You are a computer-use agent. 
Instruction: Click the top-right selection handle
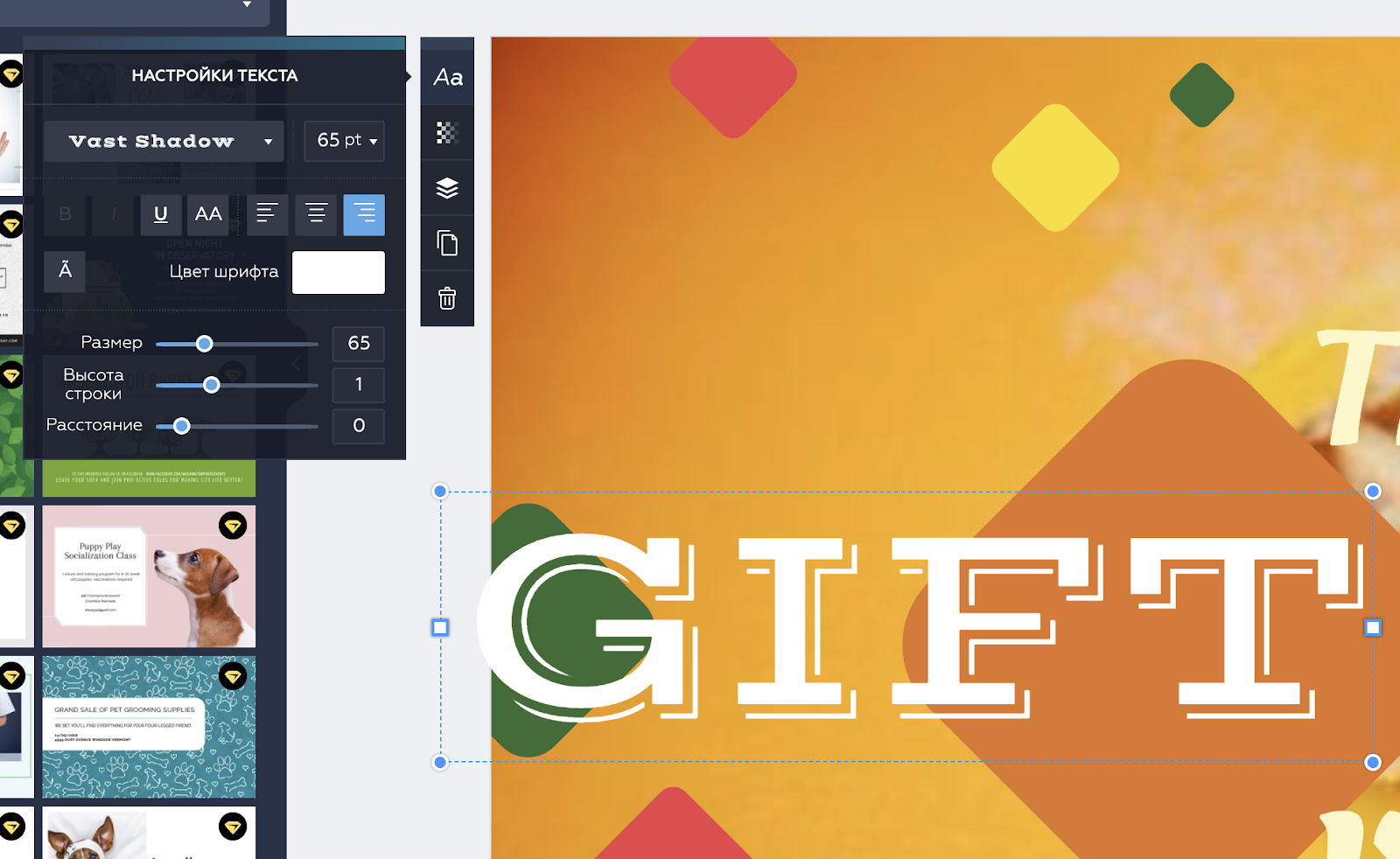(x=1373, y=492)
